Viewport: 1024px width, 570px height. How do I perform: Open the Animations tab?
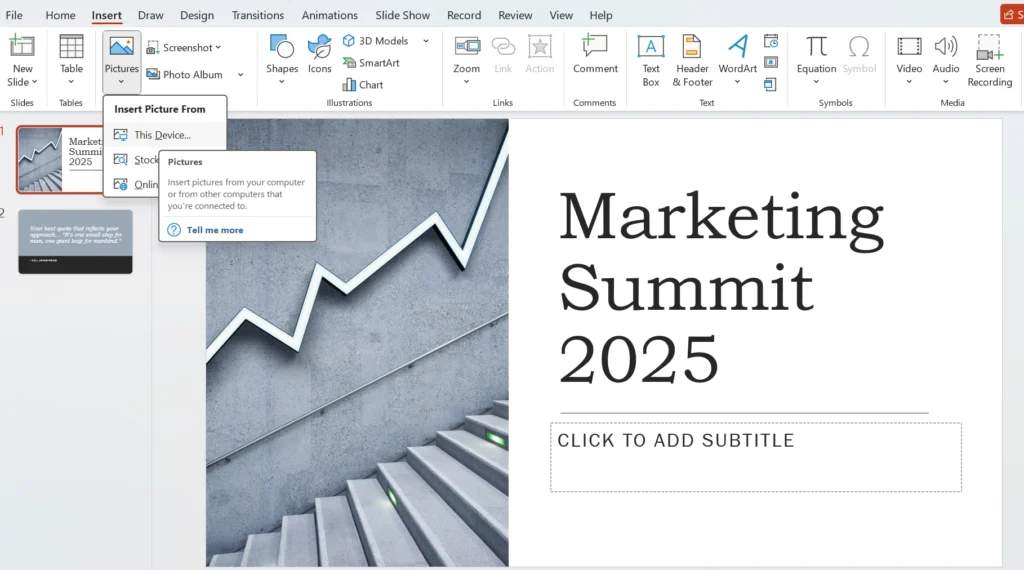tap(330, 15)
